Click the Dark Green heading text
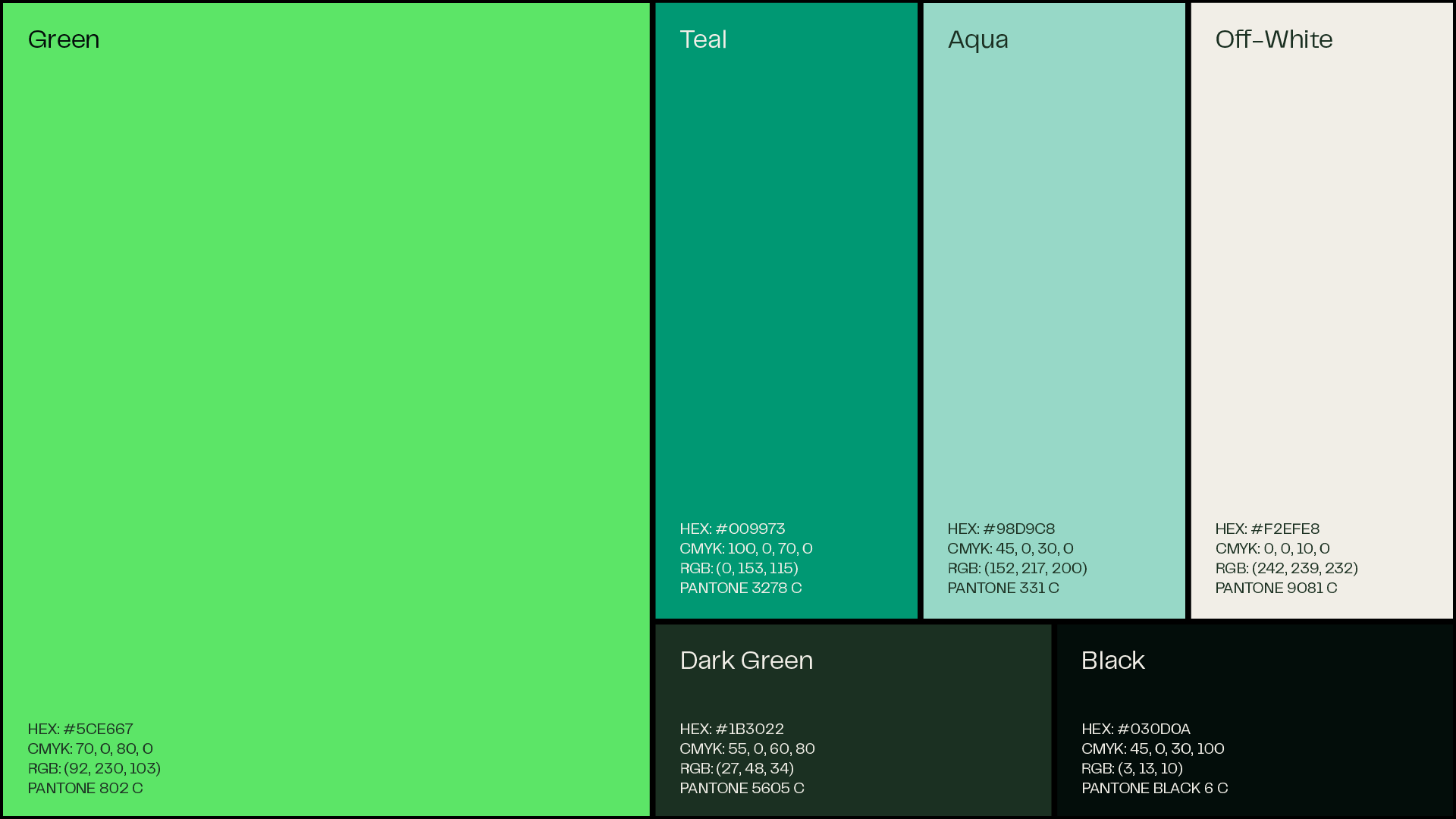 [x=746, y=661]
